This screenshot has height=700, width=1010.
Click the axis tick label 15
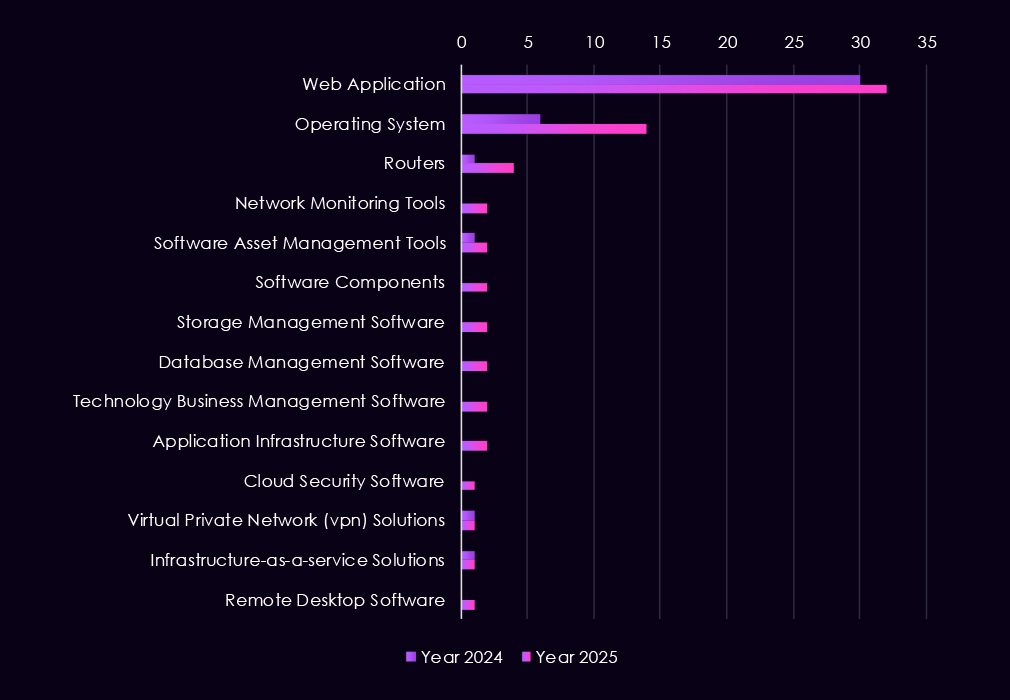(660, 43)
